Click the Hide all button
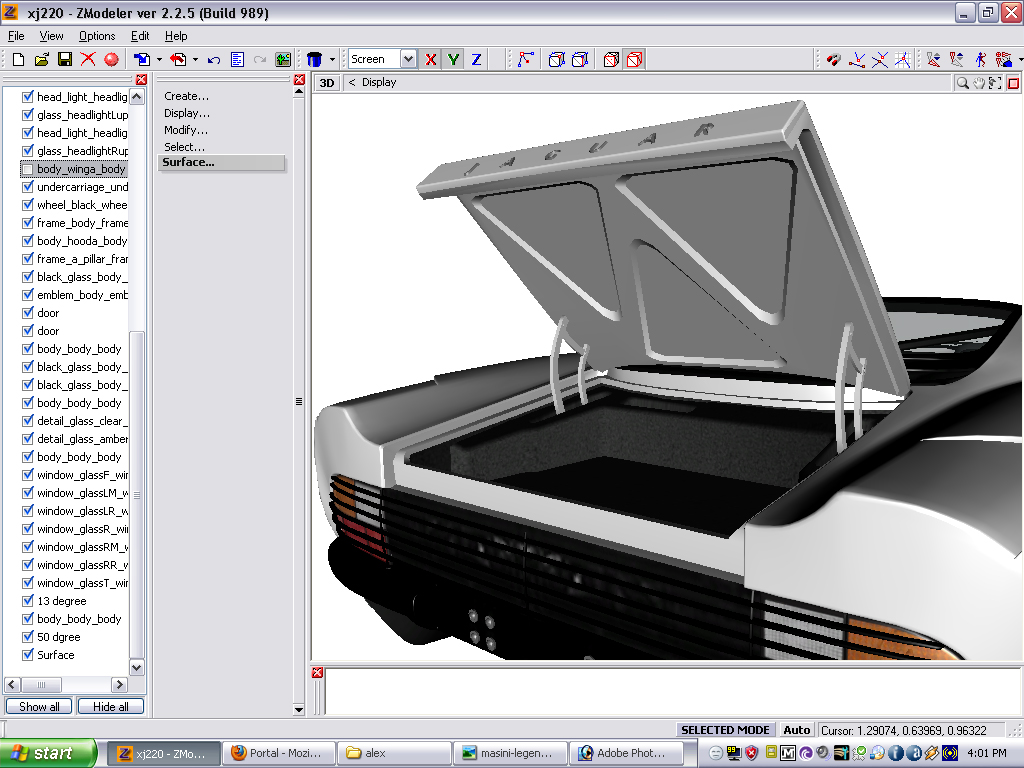 (110, 707)
